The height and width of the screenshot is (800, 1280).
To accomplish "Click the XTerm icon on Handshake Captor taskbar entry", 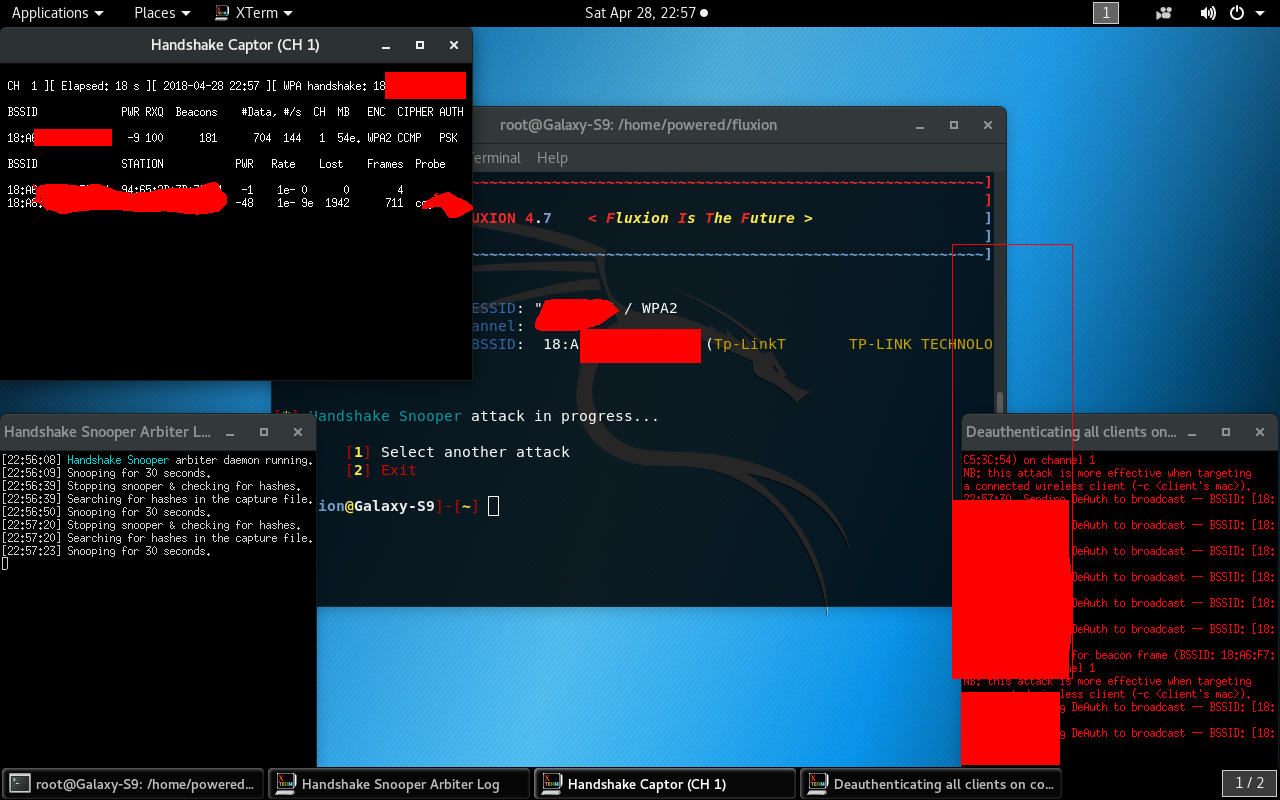I will pyautogui.click(x=551, y=784).
